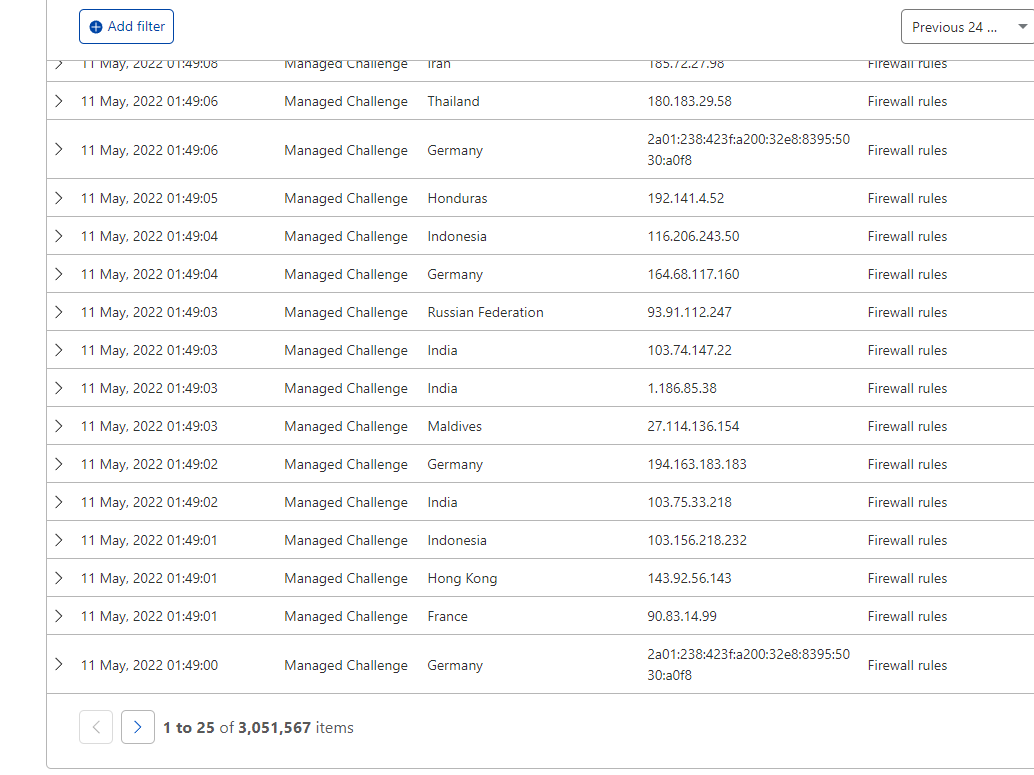Click Firewall rules in the France row
The height and width of the screenshot is (775, 1034).
click(907, 616)
